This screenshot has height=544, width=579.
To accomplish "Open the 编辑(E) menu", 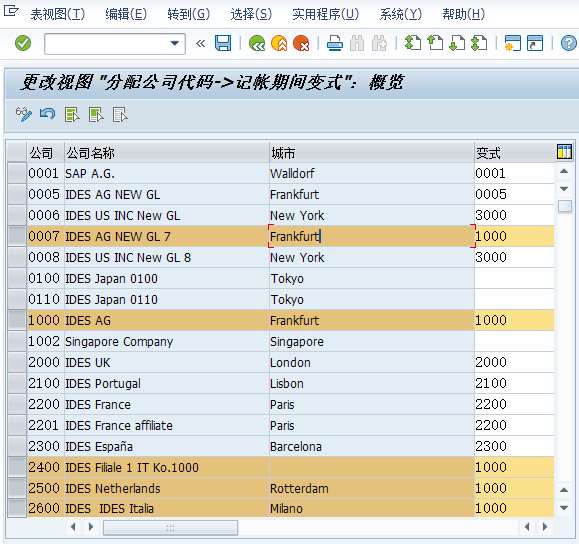I will [126, 14].
